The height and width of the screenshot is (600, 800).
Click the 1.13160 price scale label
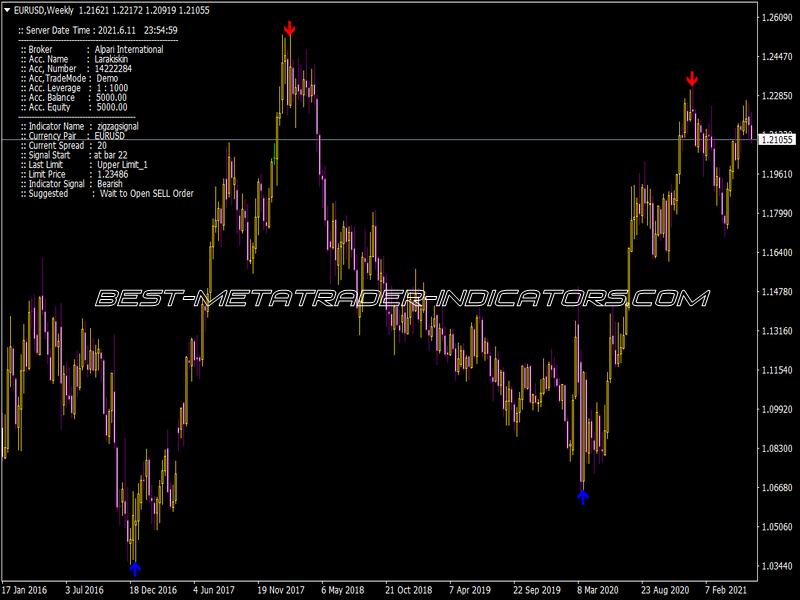pyautogui.click(x=777, y=331)
